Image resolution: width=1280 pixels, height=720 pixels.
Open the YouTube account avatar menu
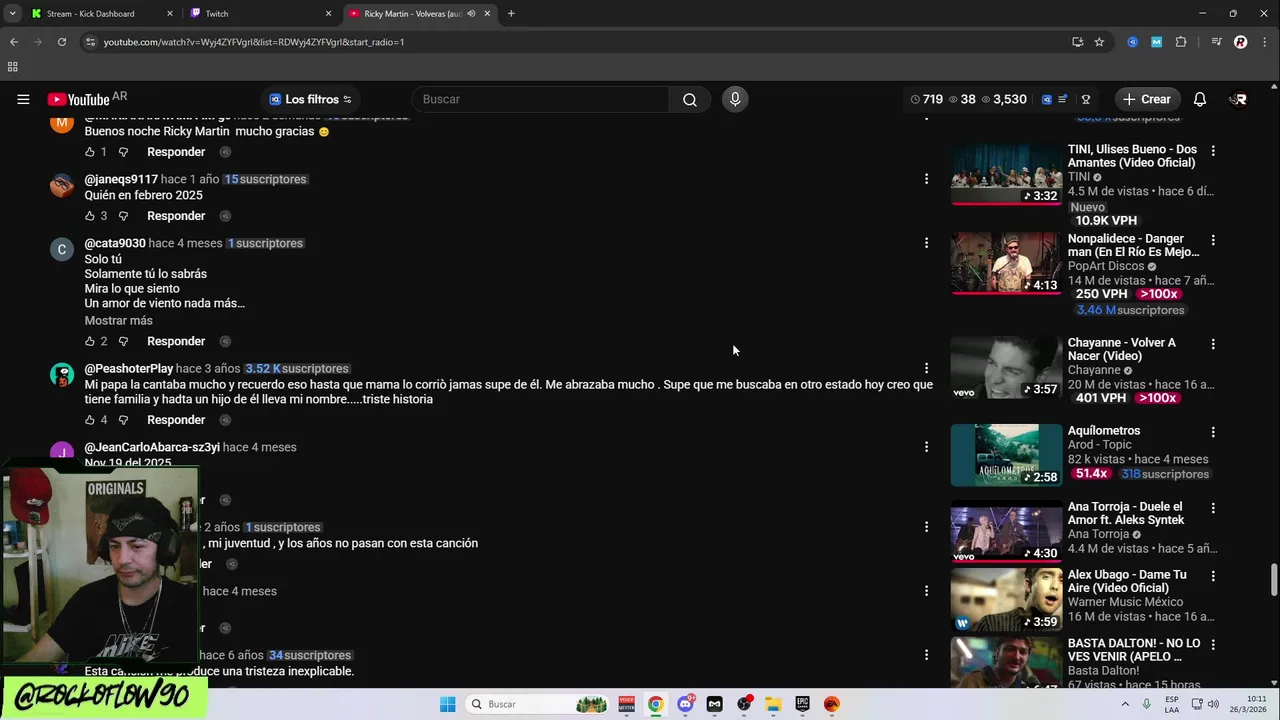(x=1239, y=99)
